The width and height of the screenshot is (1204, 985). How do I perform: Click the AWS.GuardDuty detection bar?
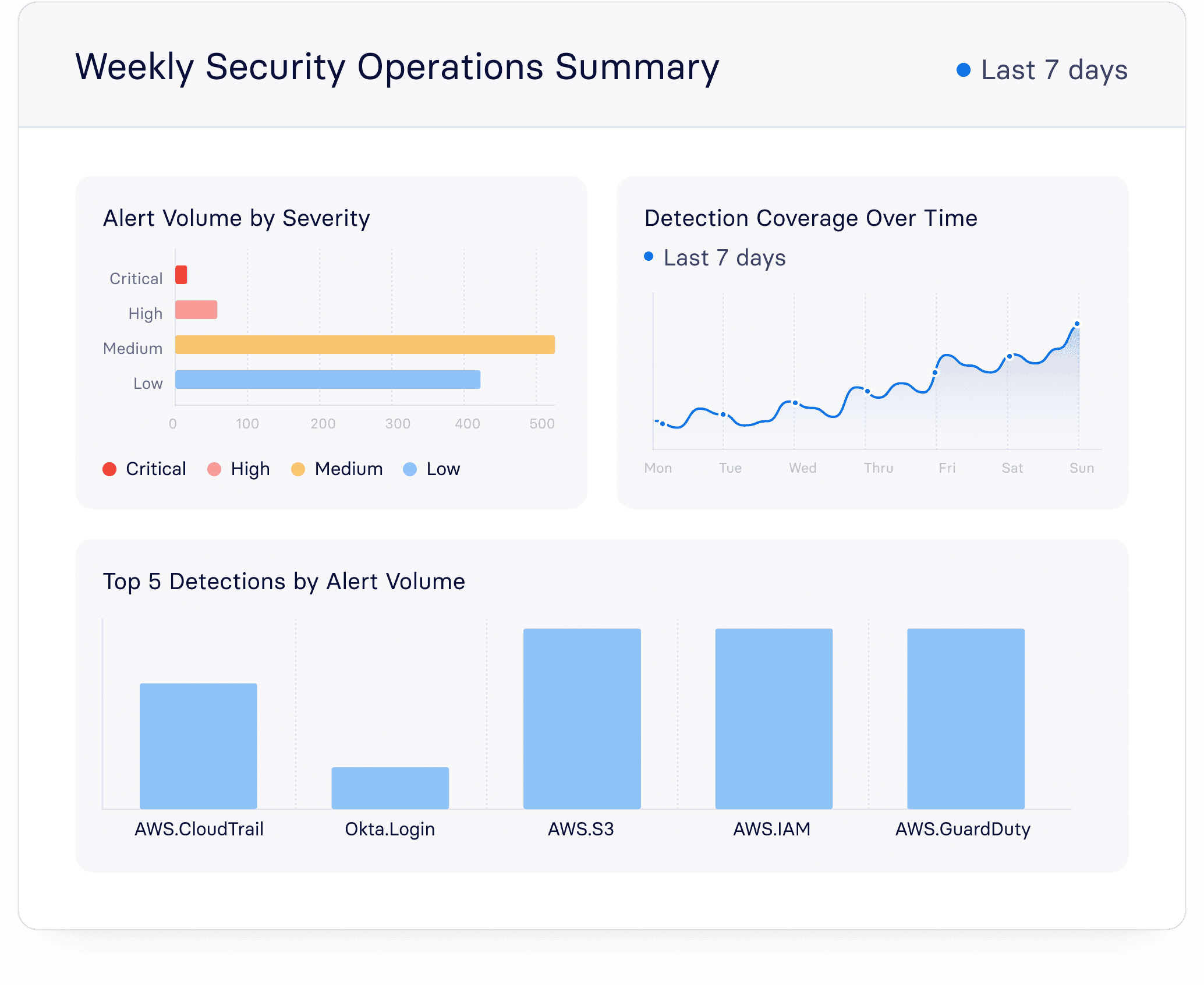point(965,718)
